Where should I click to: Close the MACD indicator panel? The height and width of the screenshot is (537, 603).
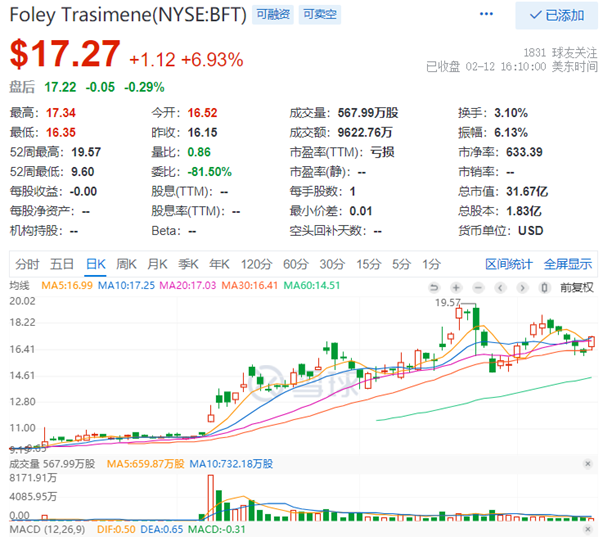[588, 530]
